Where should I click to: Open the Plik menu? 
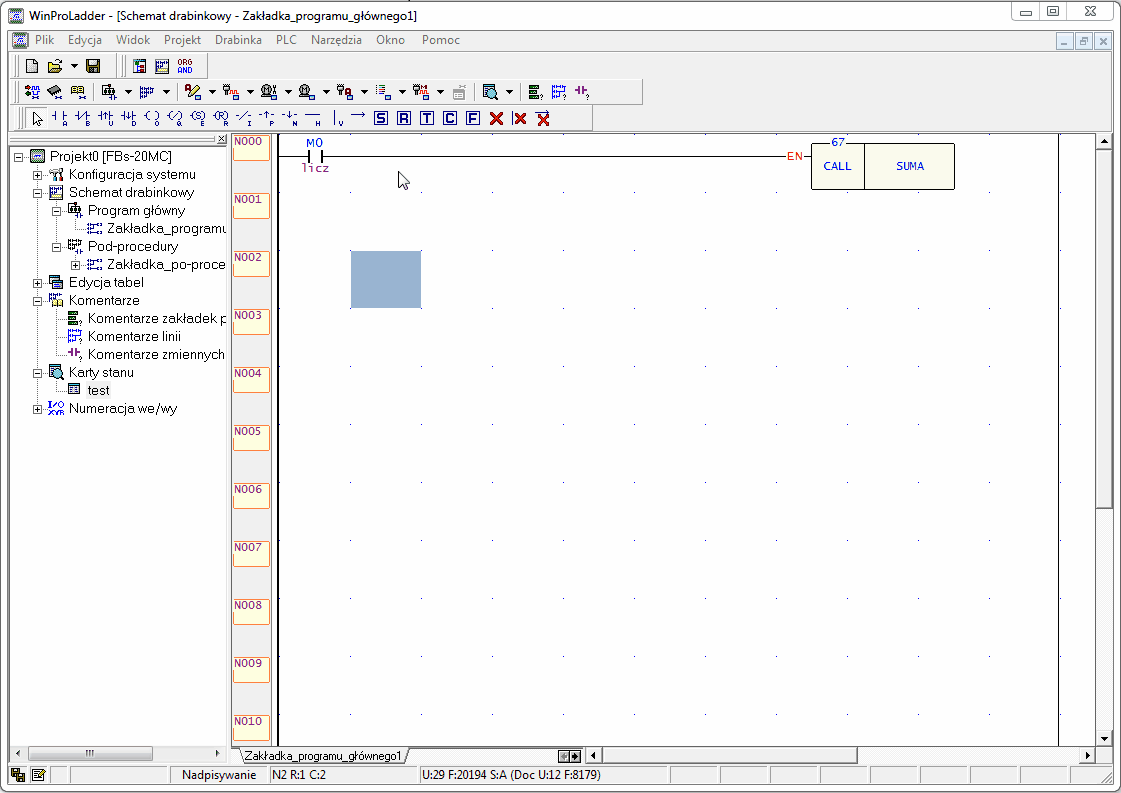[44, 40]
